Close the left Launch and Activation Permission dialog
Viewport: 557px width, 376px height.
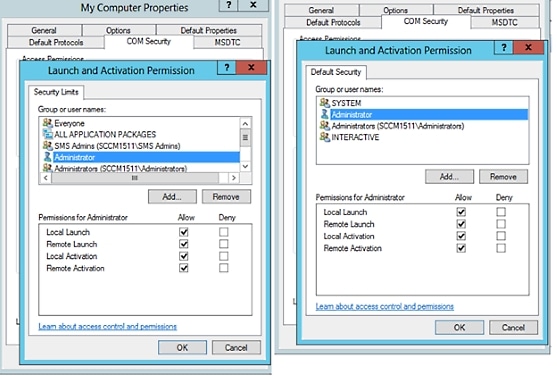coord(251,68)
